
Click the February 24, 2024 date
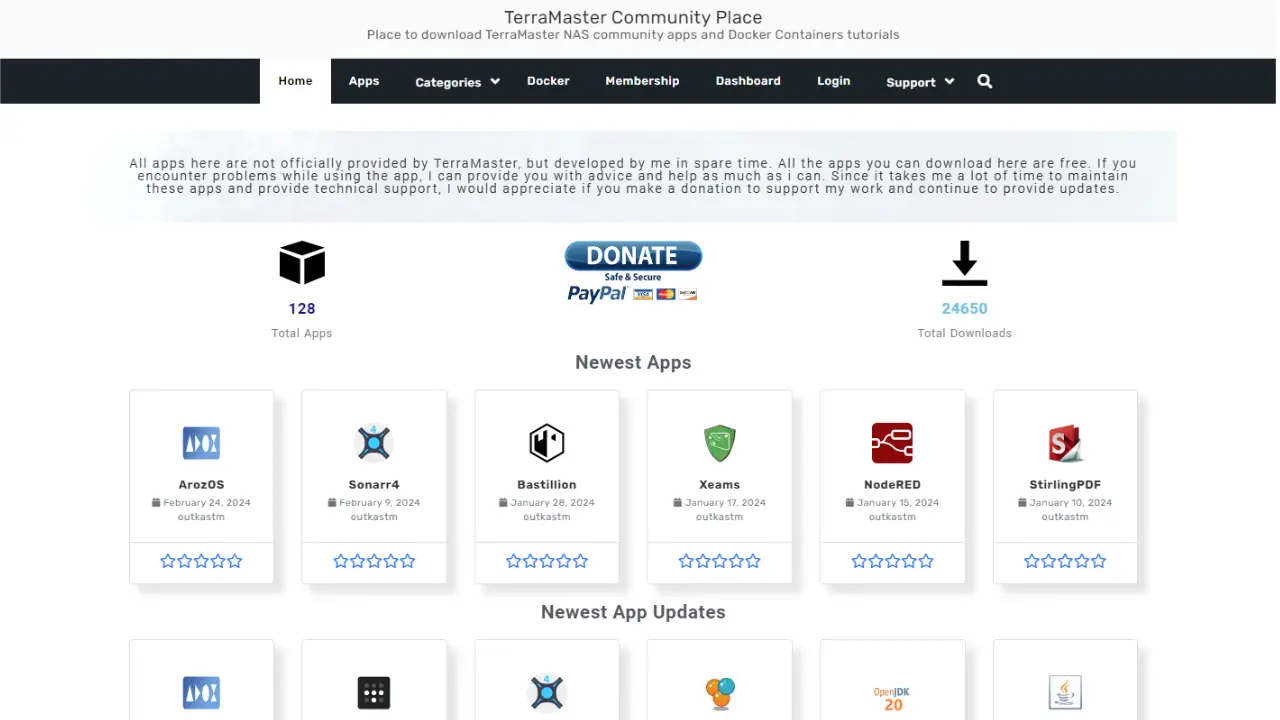(x=207, y=503)
